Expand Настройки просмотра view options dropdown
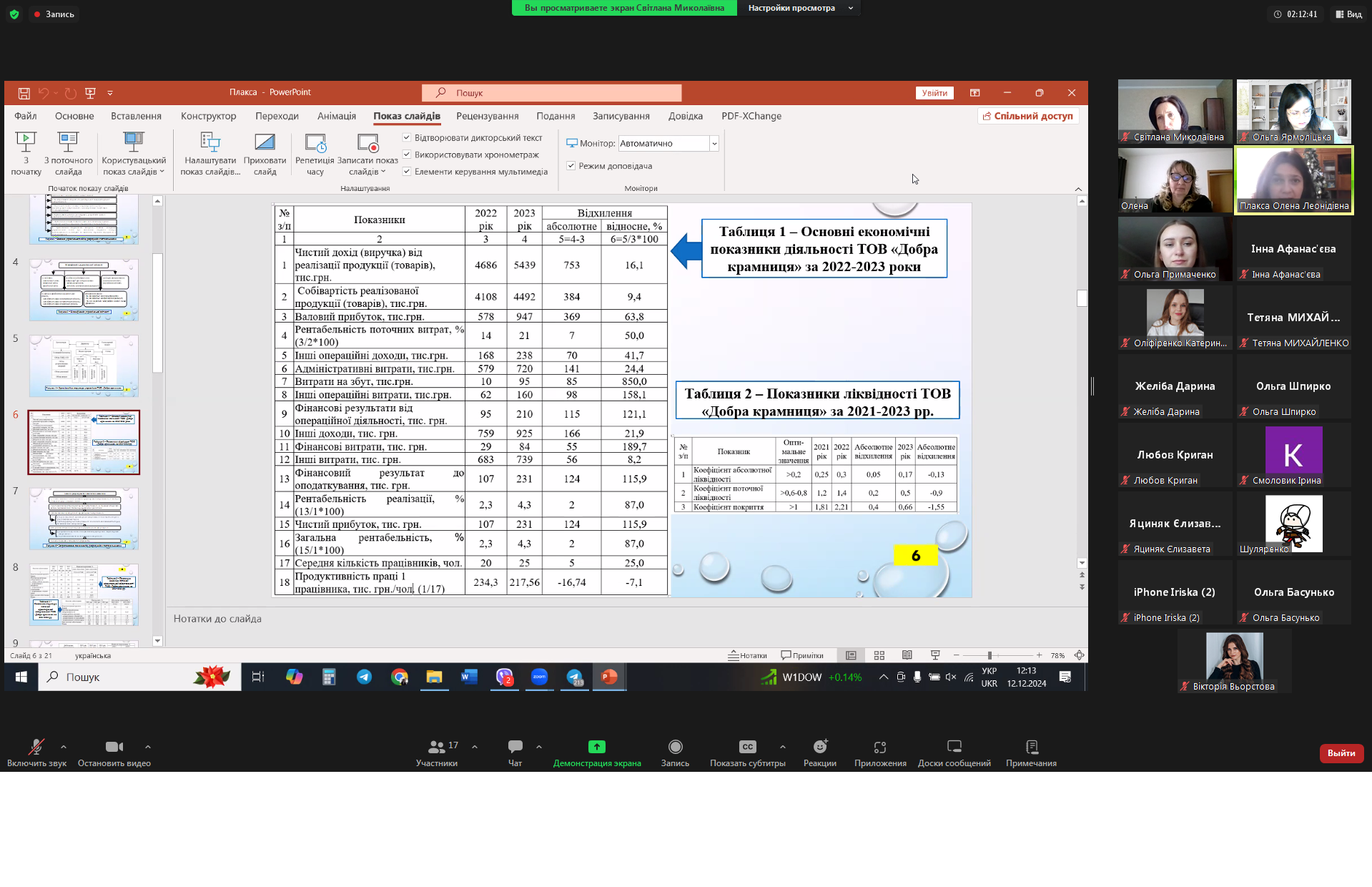 point(851,8)
